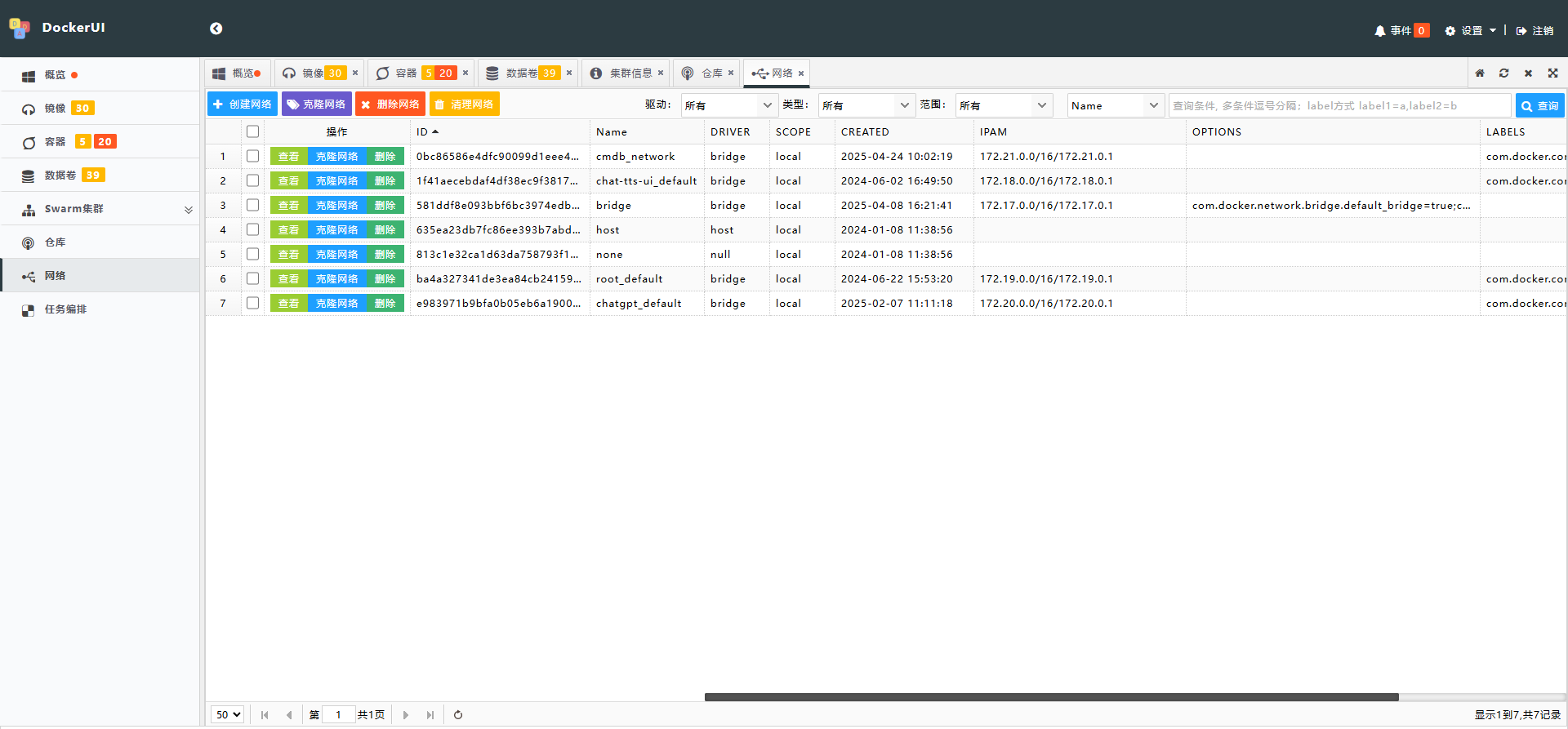Refresh current tab using the tab bar icon
Screen dimensions: 1568x729
pos(1503,73)
